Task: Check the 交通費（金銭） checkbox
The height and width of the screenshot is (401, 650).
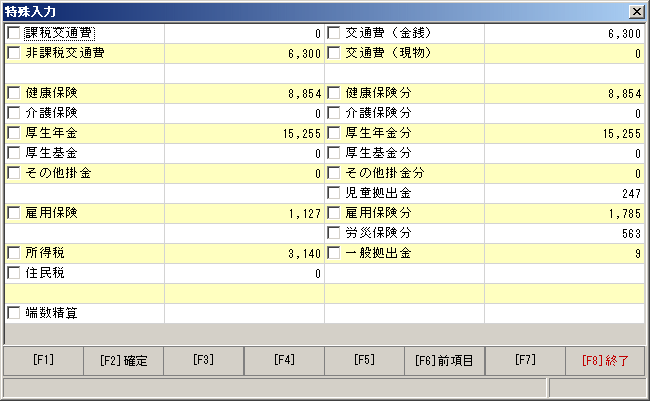Action: click(x=334, y=33)
